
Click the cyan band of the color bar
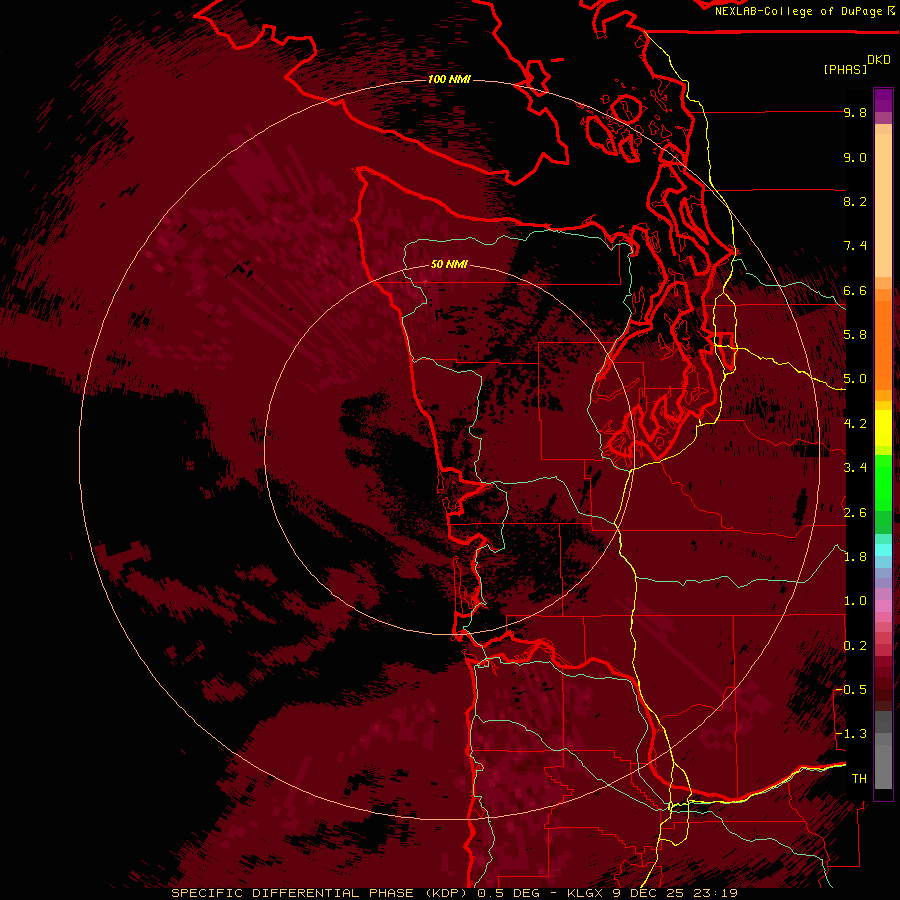[x=883, y=550]
